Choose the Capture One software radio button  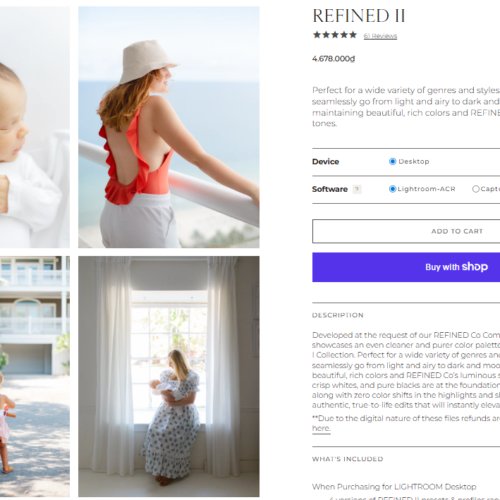[476, 189]
